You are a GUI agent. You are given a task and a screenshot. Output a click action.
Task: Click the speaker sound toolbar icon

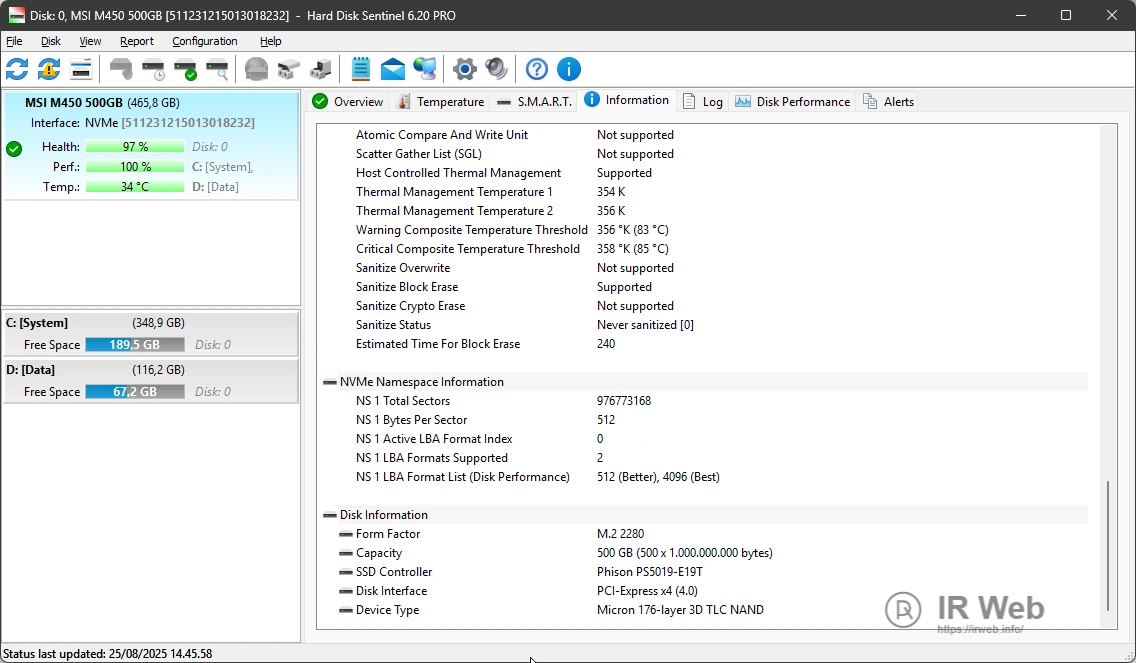[496, 69]
